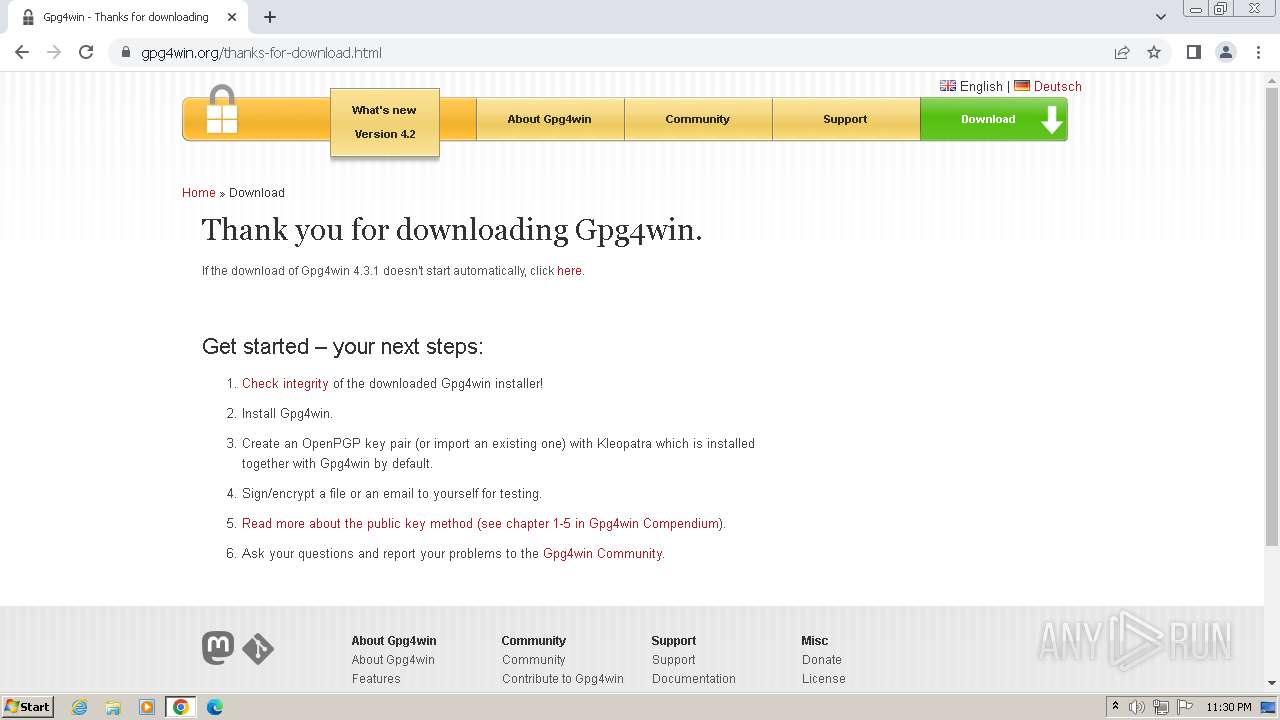
Task: Close the Gpg4win tab
Action: tap(232, 17)
